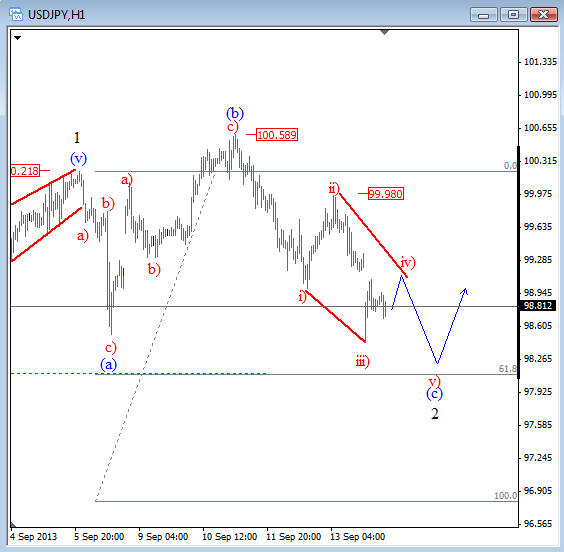Click the 96.565 price scale value
This screenshot has width=564, height=552.
(538, 524)
